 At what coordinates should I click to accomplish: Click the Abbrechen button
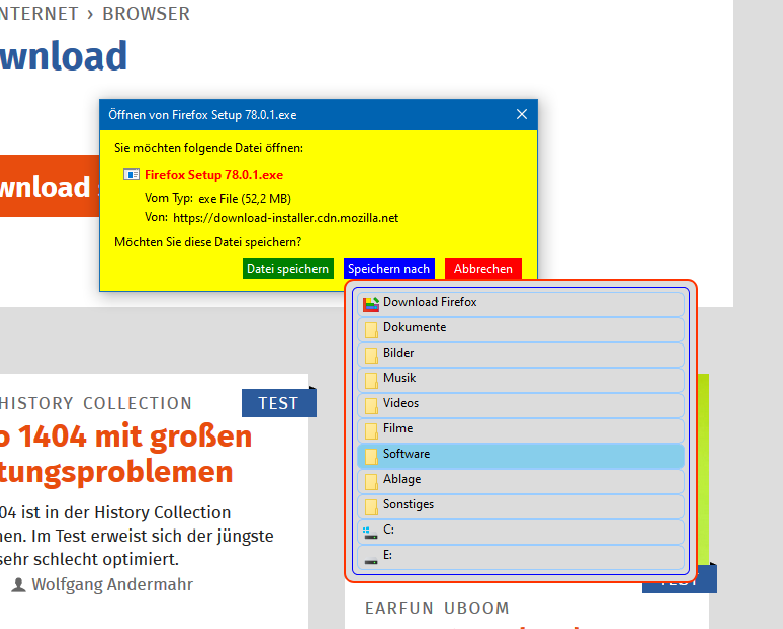click(x=483, y=269)
